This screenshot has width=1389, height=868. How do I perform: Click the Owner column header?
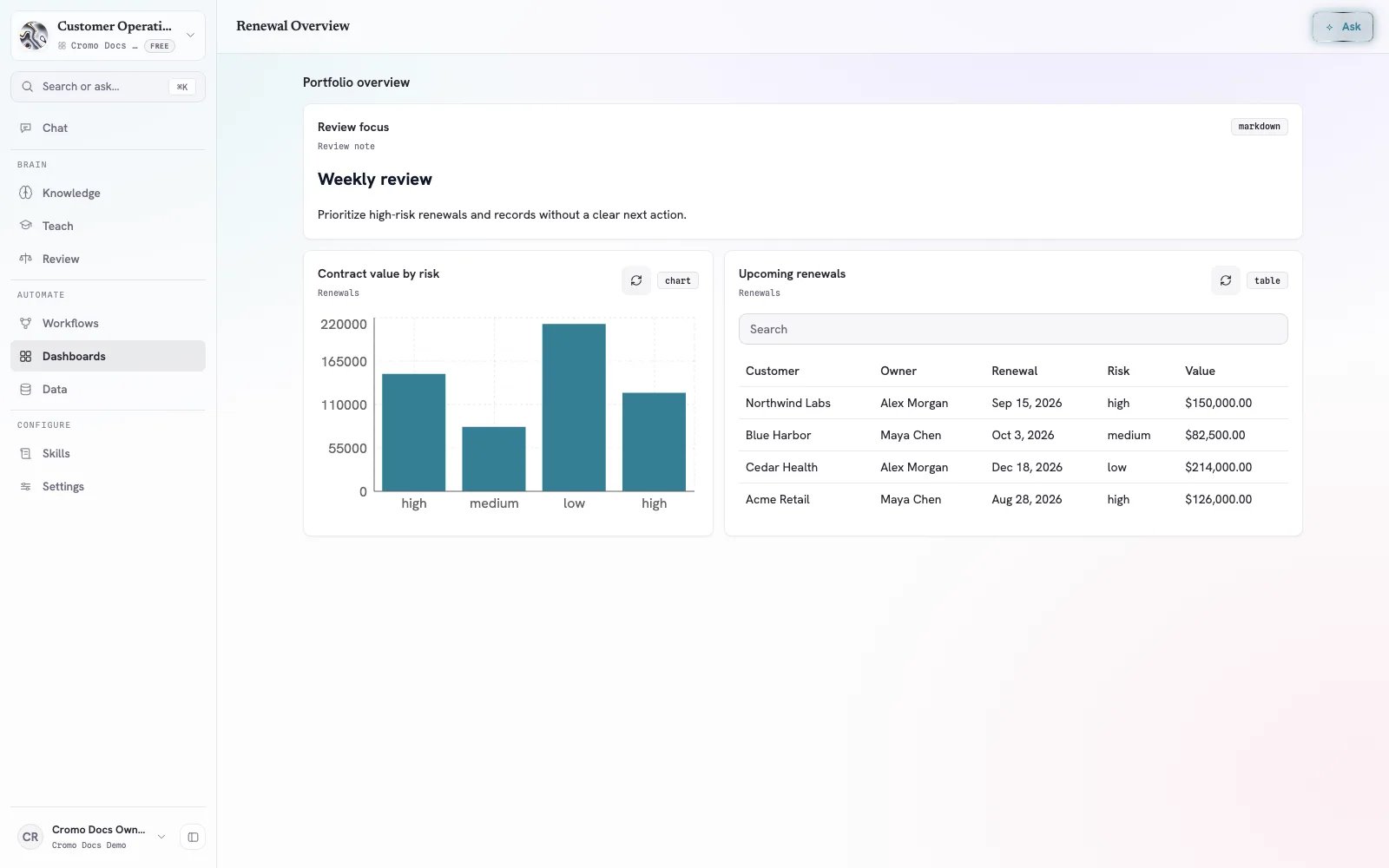(899, 371)
